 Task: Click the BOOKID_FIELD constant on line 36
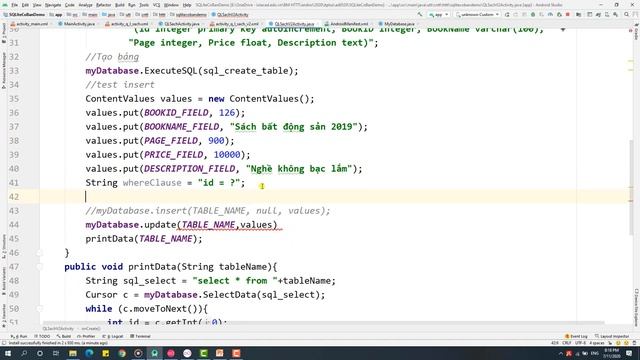pyautogui.click(x=176, y=113)
